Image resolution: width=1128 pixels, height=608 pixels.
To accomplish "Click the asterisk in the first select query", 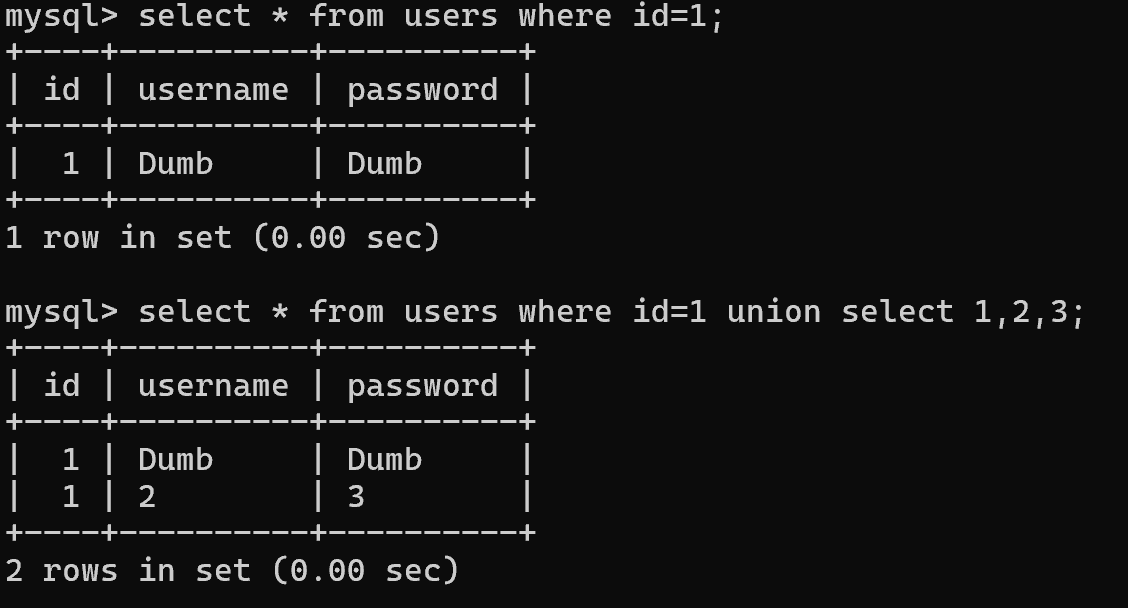I will click(280, 17).
